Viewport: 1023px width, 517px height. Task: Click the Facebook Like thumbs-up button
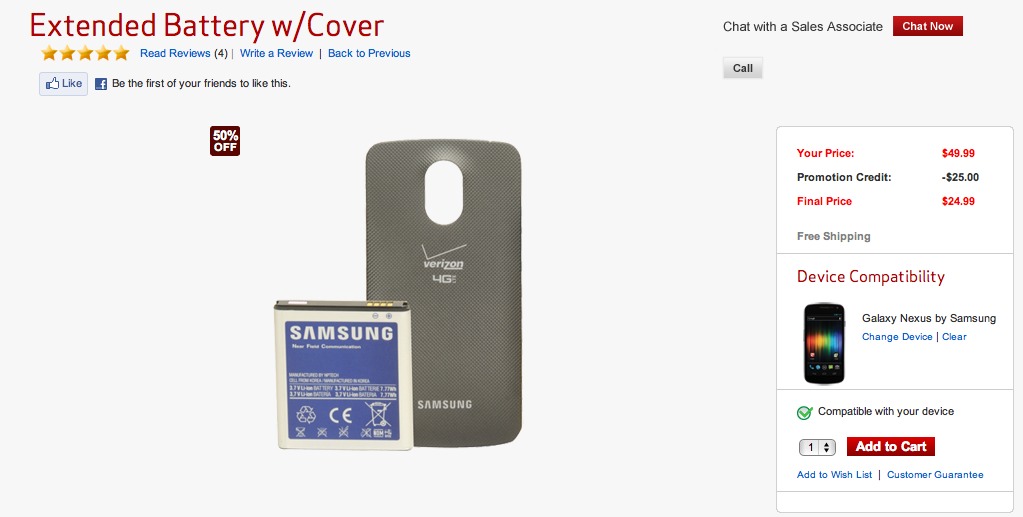pos(63,84)
